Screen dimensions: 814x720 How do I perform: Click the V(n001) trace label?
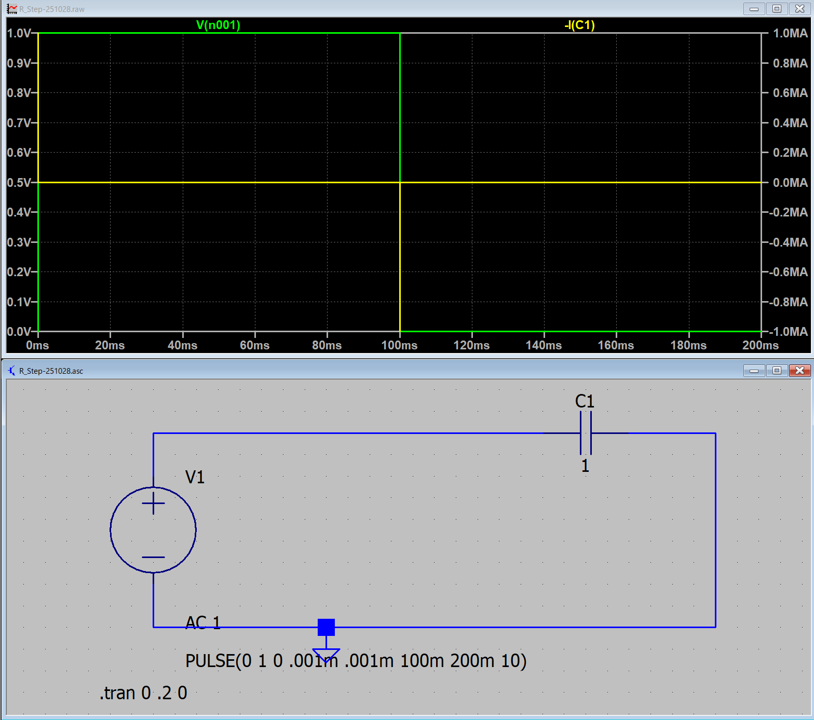point(218,25)
